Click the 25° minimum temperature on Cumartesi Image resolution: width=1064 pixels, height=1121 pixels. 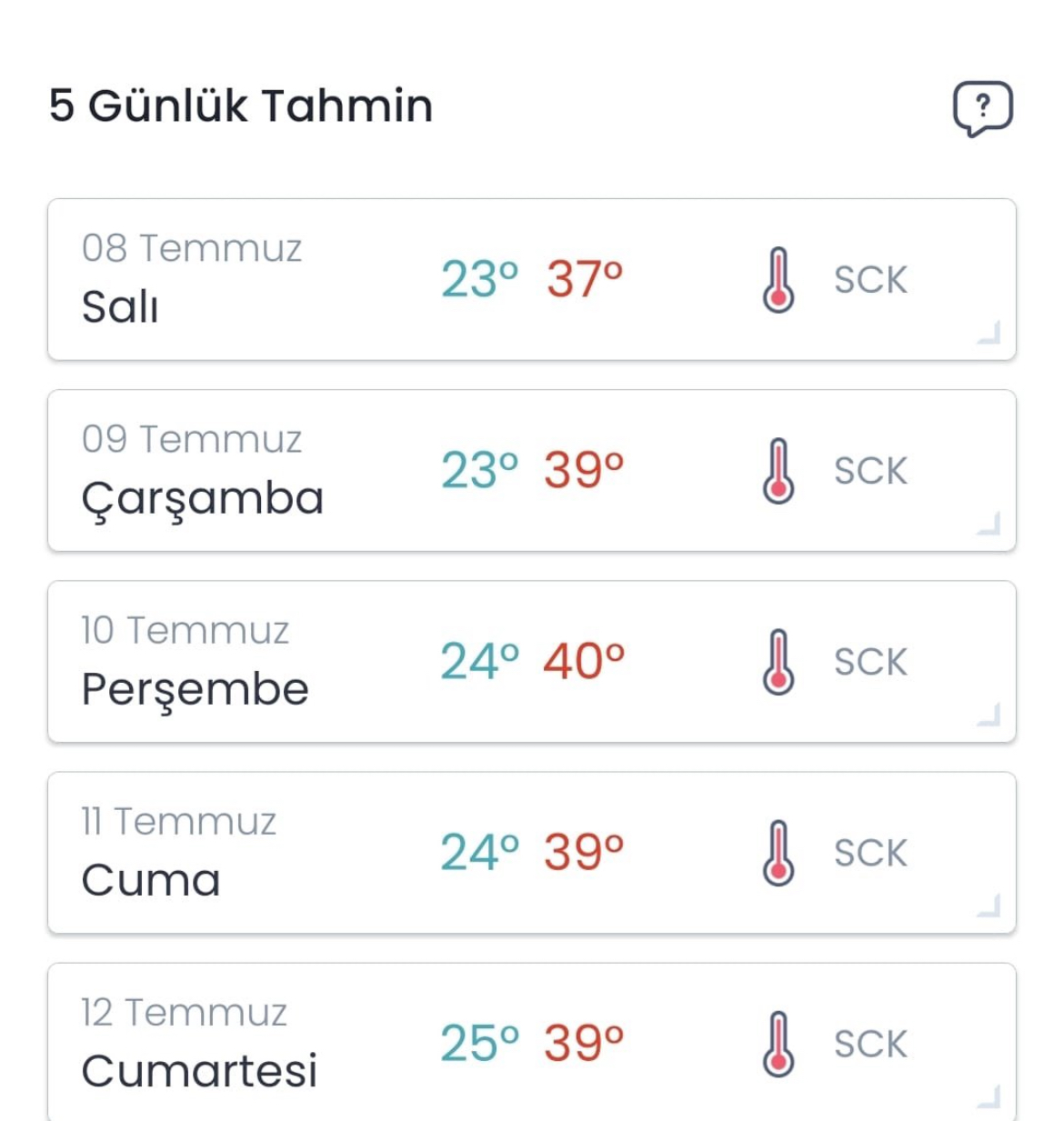[480, 1043]
